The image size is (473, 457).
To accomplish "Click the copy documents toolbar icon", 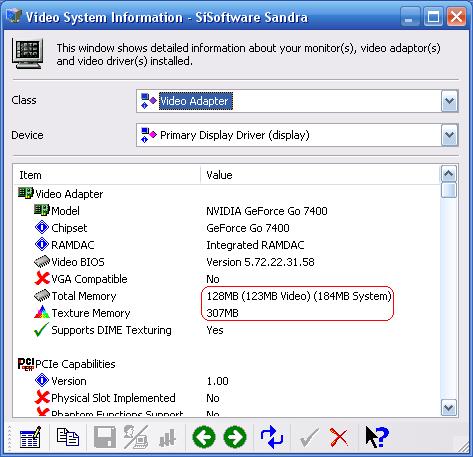I will (x=68, y=437).
